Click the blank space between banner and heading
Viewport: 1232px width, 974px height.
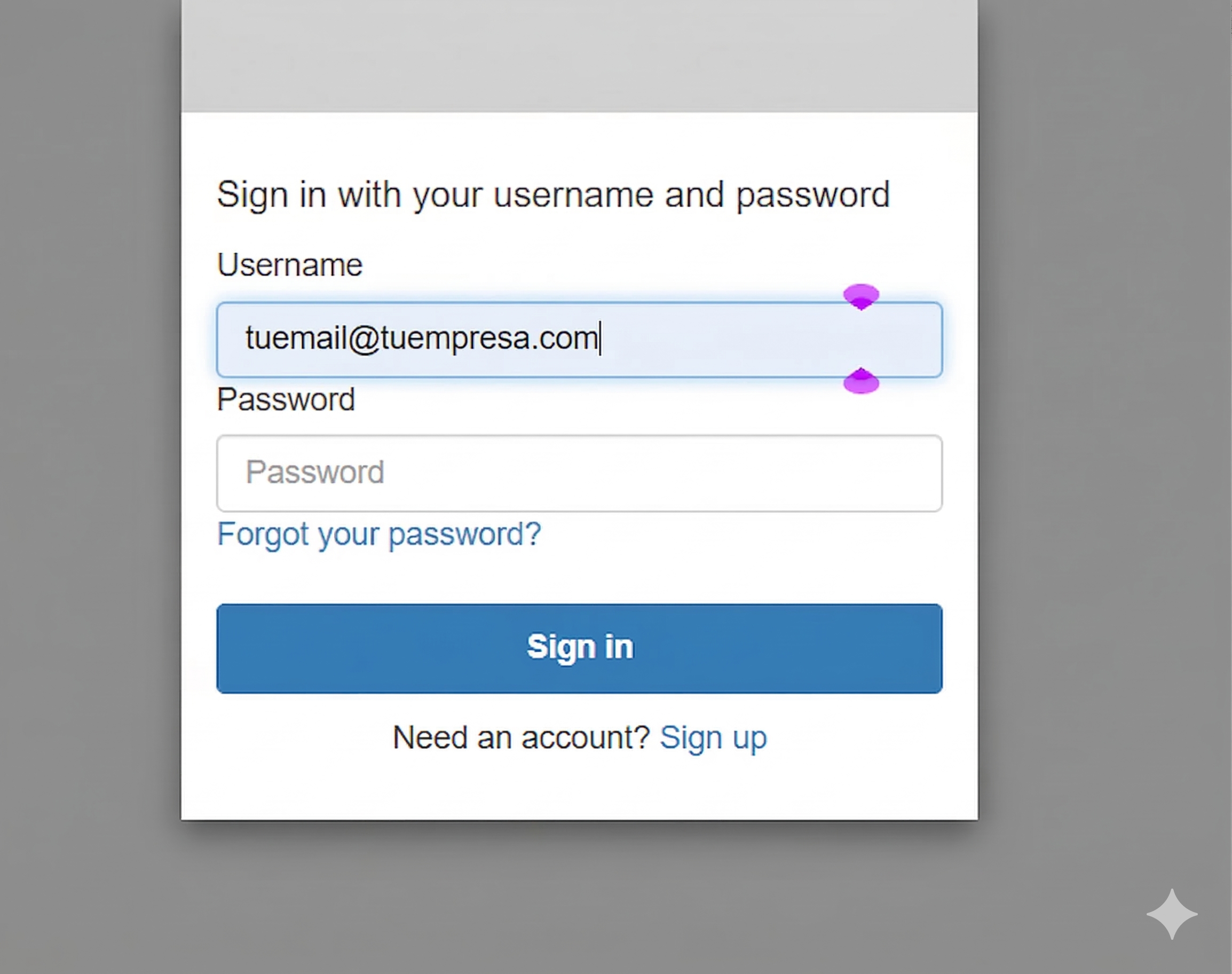coord(579,143)
